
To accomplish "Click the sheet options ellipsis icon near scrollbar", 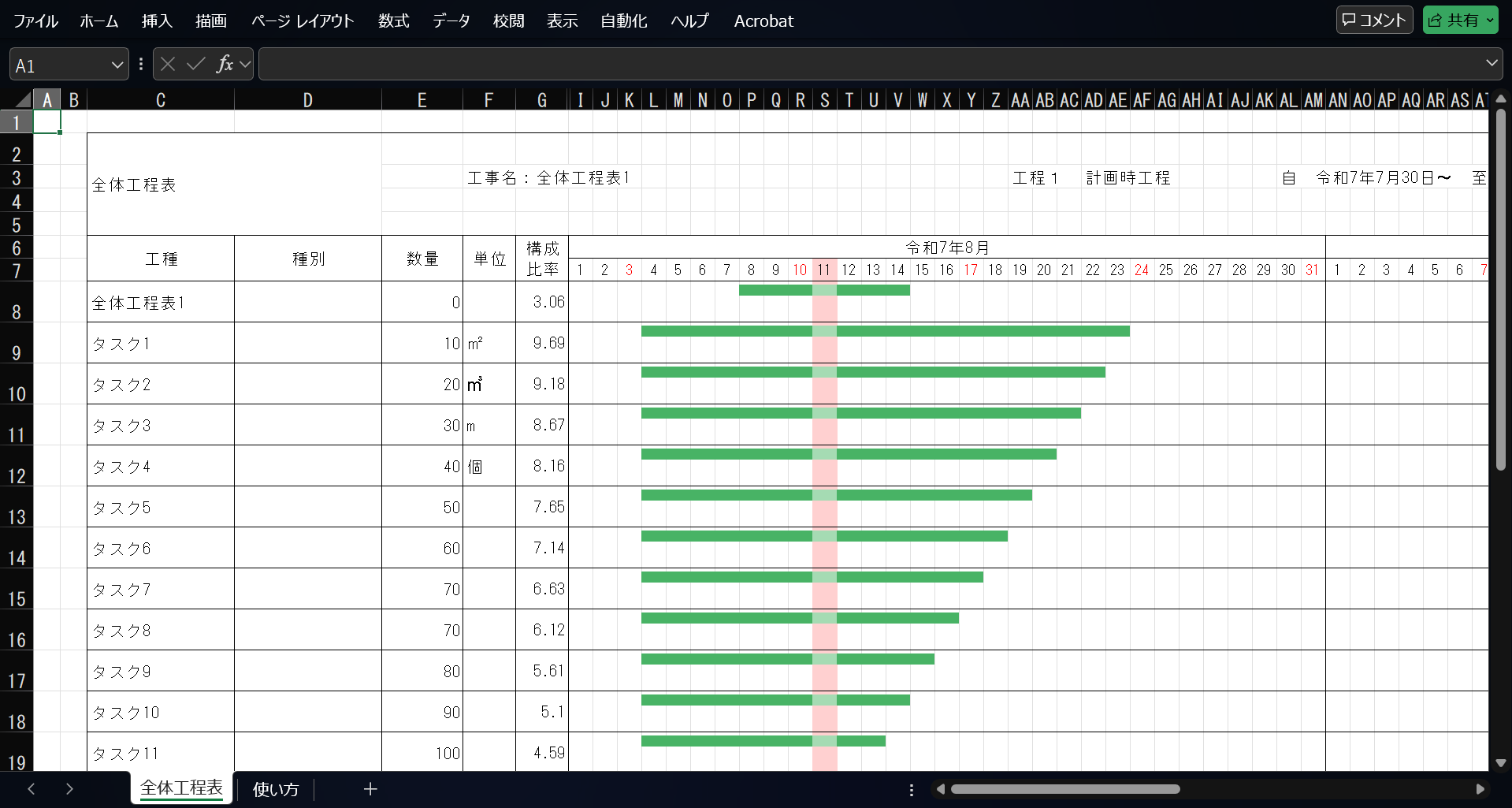I will point(912,789).
